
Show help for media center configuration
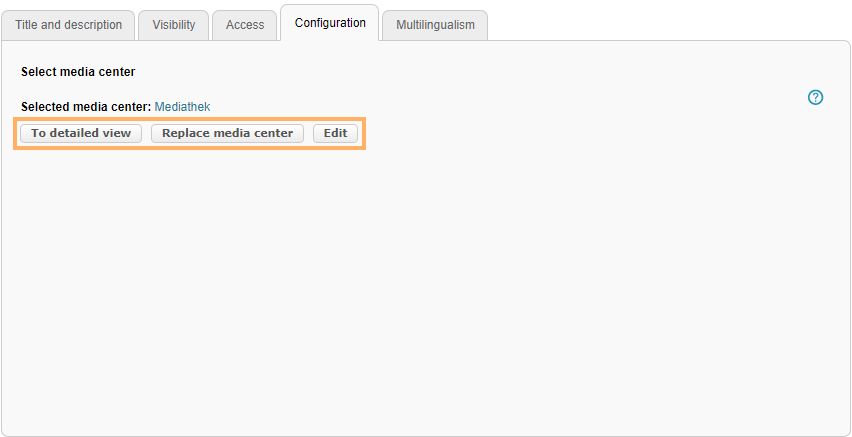coord(815,97)
